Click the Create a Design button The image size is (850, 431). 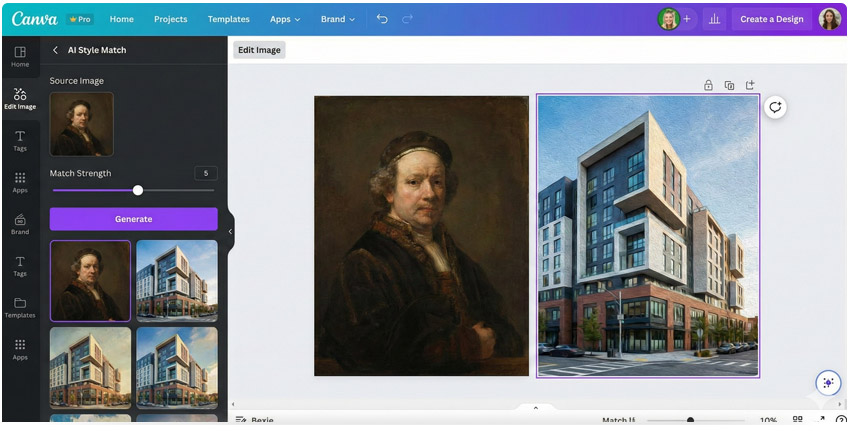point(771,19)
